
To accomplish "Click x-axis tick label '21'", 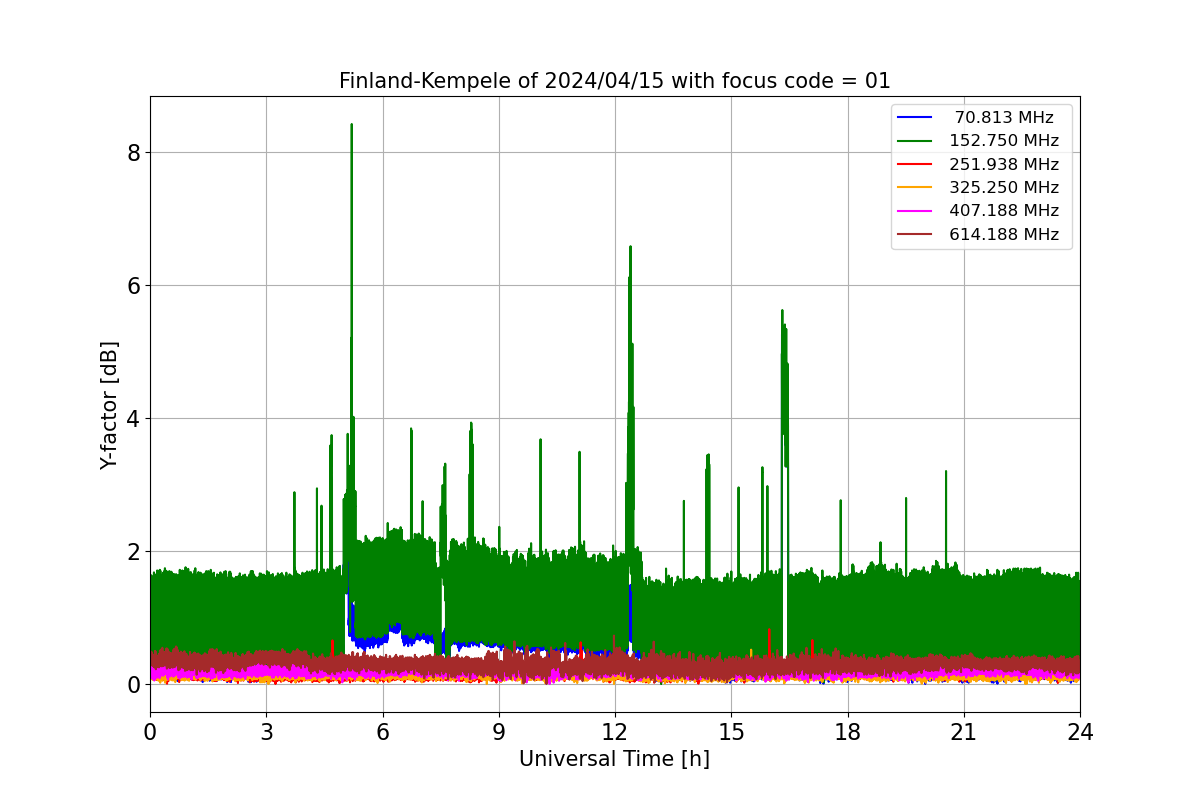I will [964, 731].
